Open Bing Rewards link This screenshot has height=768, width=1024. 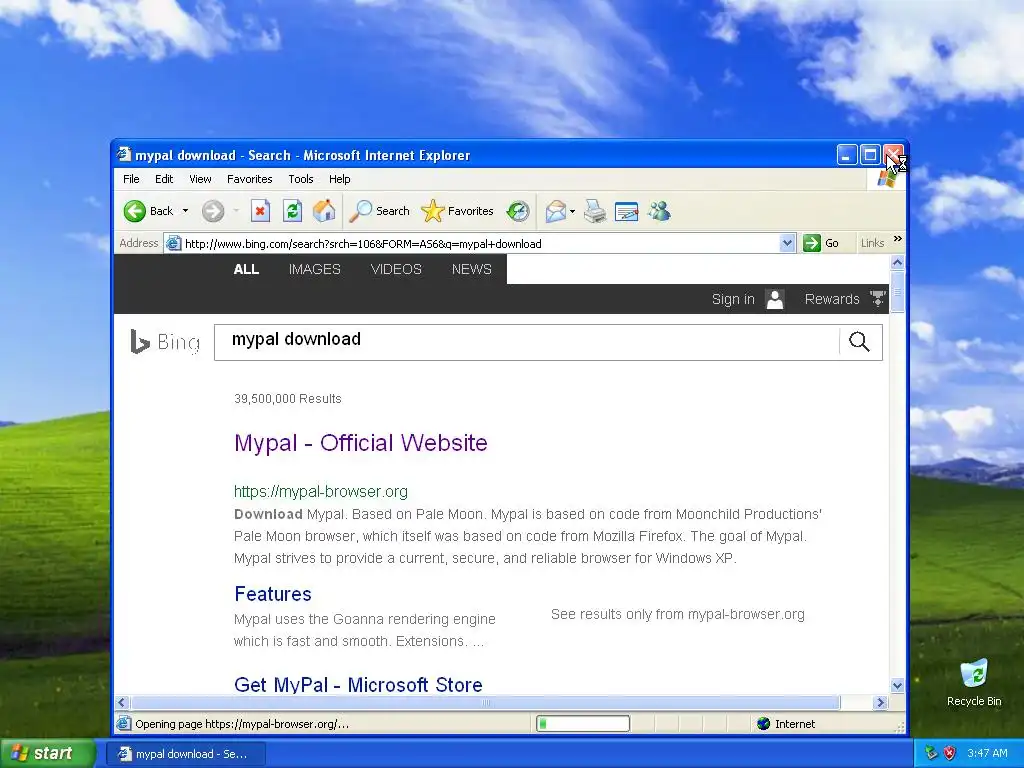pyautogui.click(x=832, y=299)
